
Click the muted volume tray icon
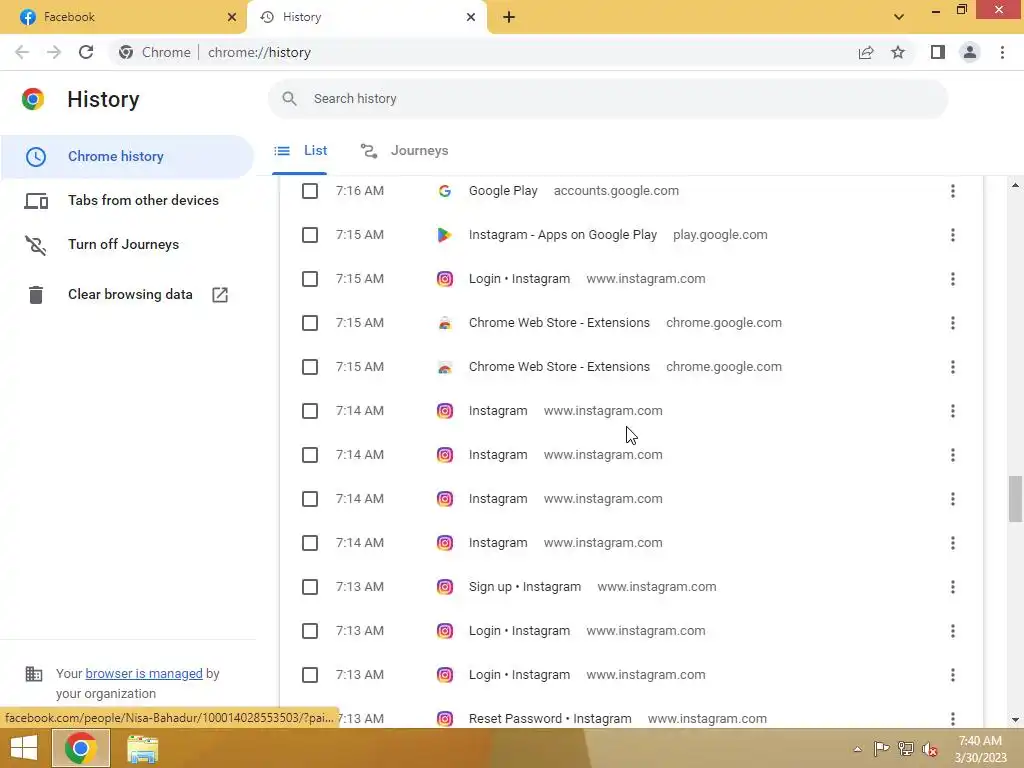pyautogui.click(x=930, y=749)
